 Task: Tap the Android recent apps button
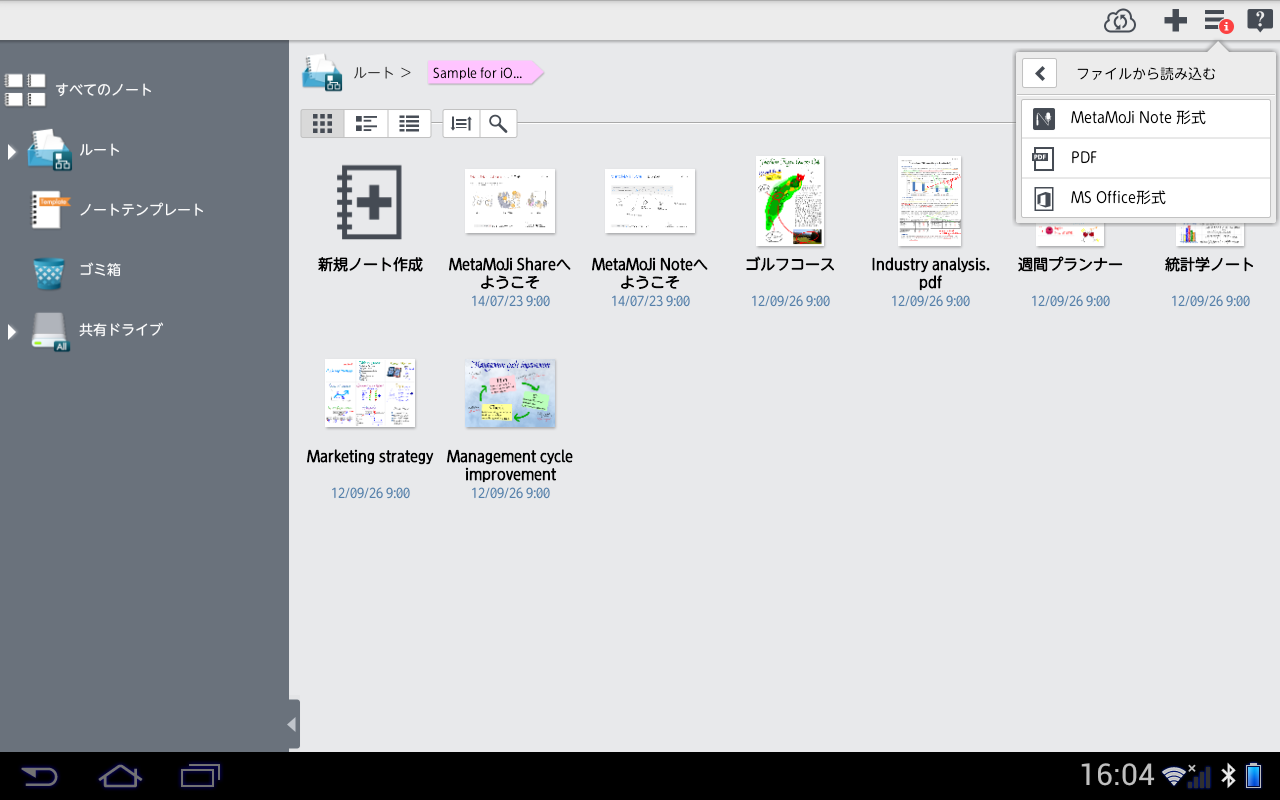click(x=200, y=776)
